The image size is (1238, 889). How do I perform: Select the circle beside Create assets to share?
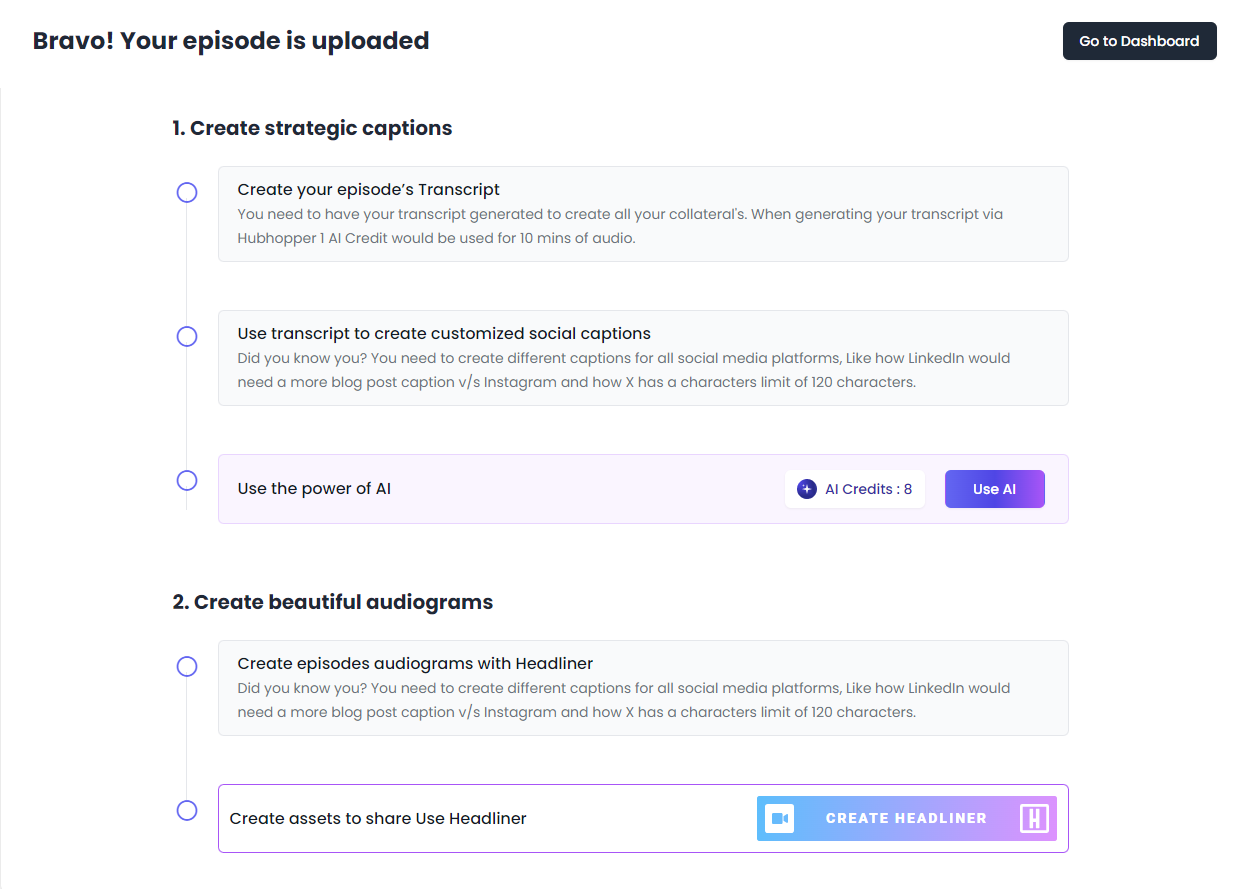click(187, 811)
